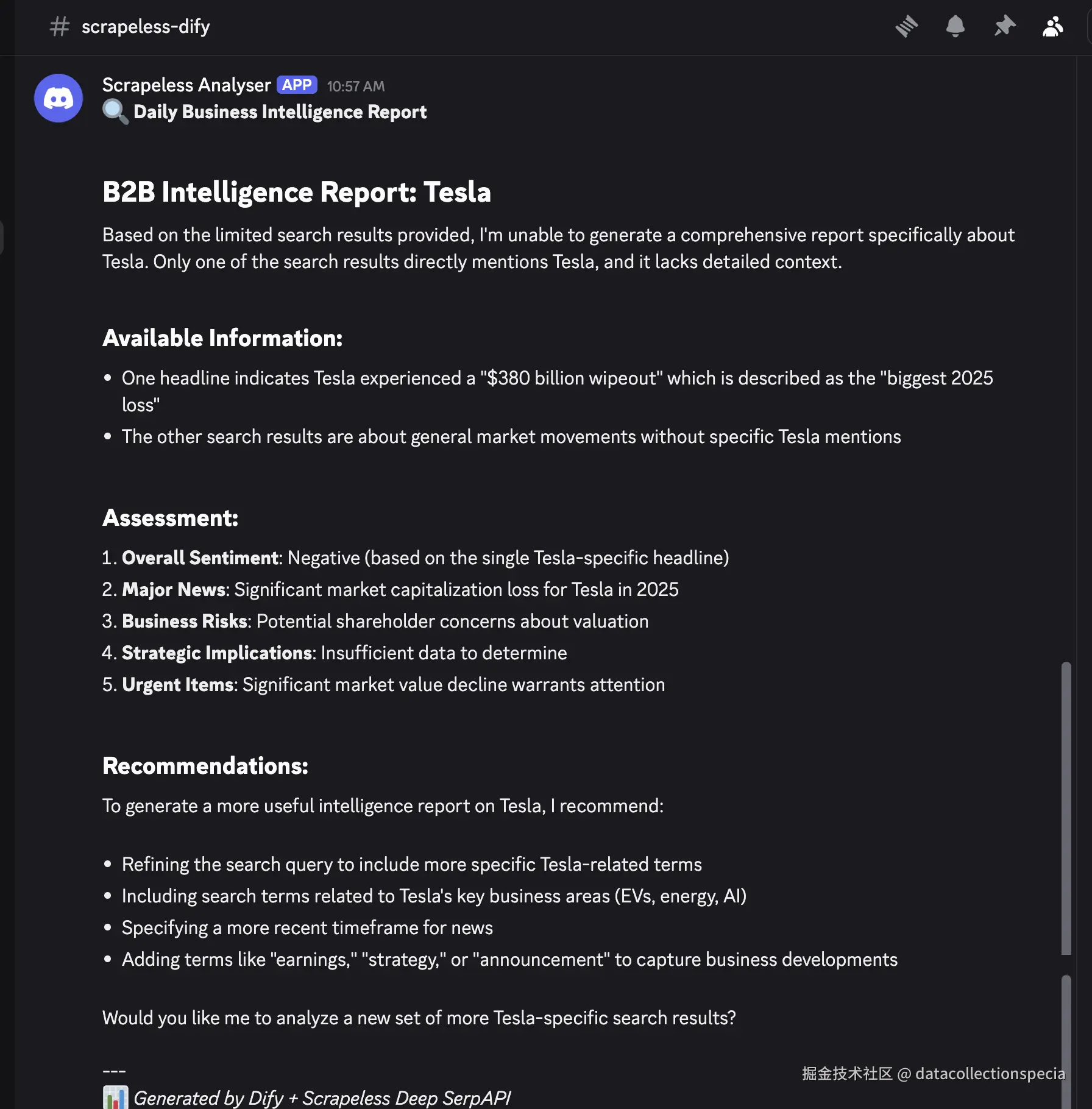Image resolution: width=1092 pixels, height=1109 pixels.
Task: Click the "To generate a more useful" sentence
Action: point(383,806)
